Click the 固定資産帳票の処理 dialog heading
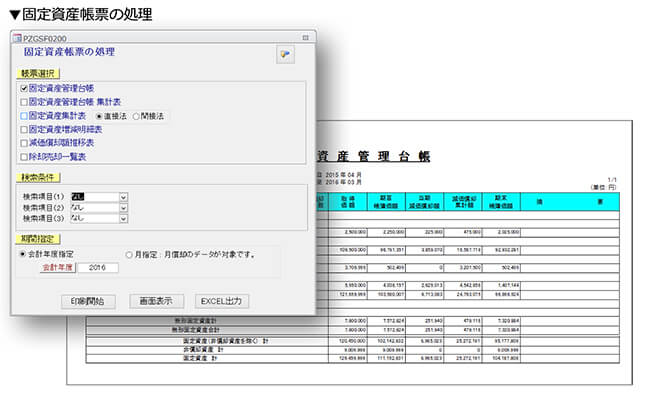 click(x=69, y=52)
